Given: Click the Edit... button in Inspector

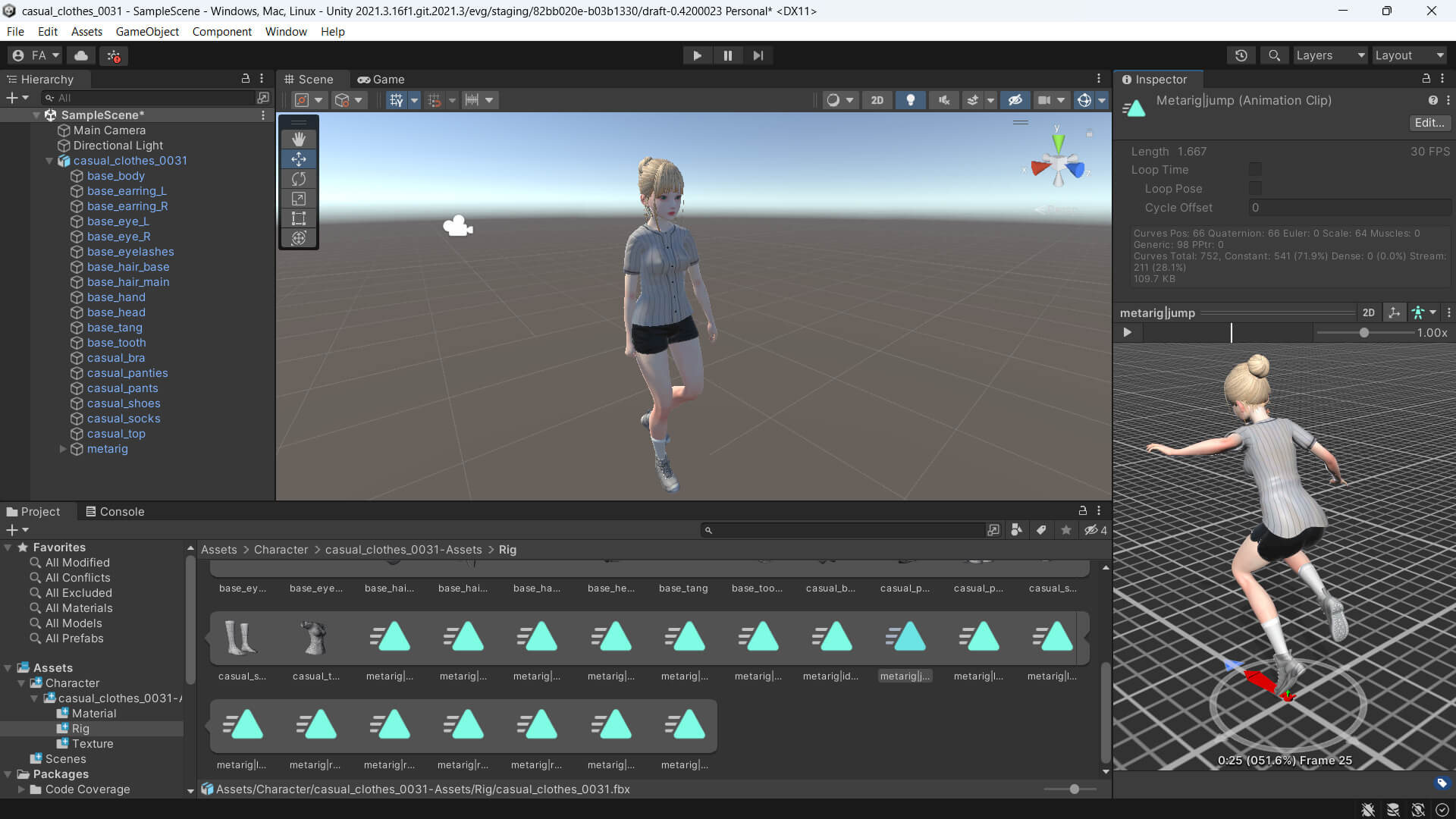Looking at the screenshot, I should point(1429,123).
